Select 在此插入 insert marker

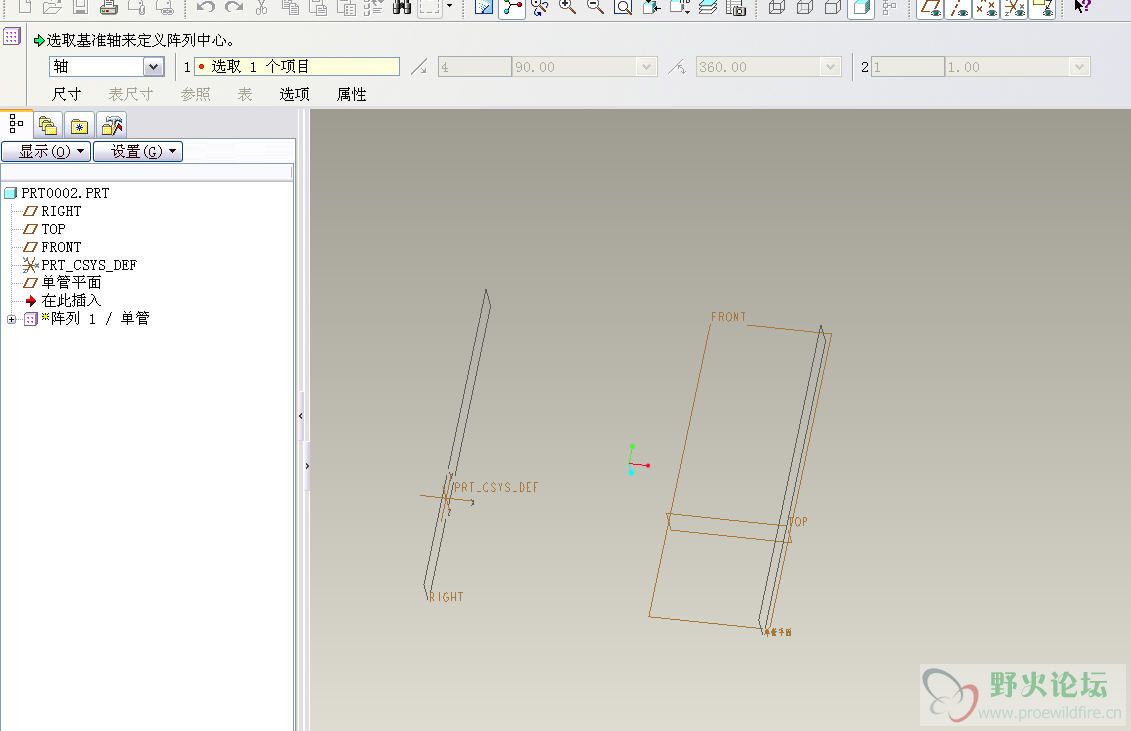(x=63, y=301)
